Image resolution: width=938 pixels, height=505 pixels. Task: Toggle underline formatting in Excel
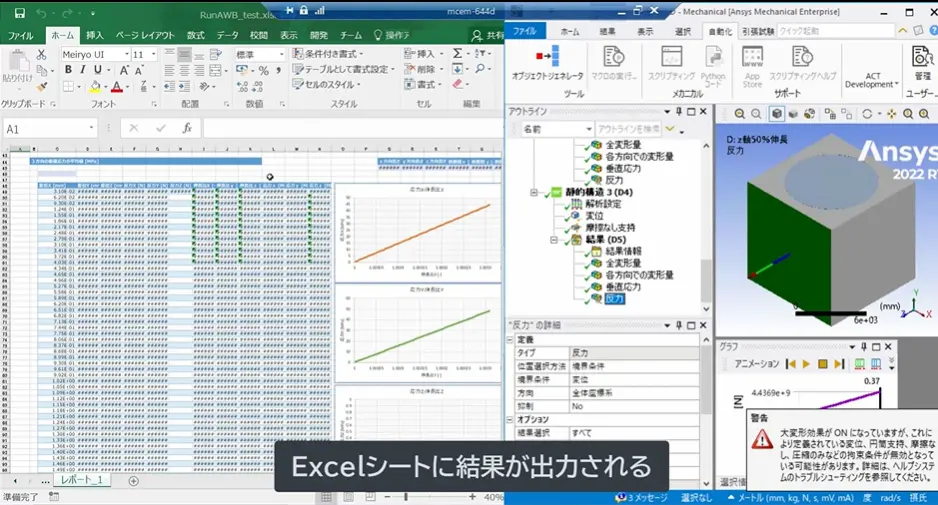click(x=97, y=71)
